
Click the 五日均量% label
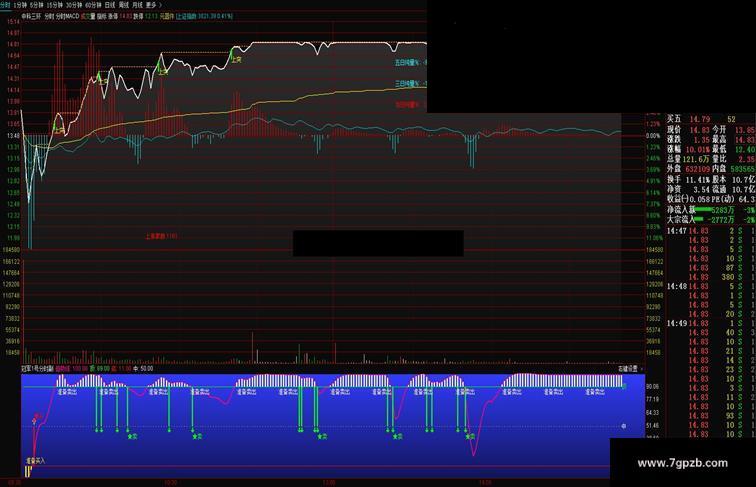(408, 63)
